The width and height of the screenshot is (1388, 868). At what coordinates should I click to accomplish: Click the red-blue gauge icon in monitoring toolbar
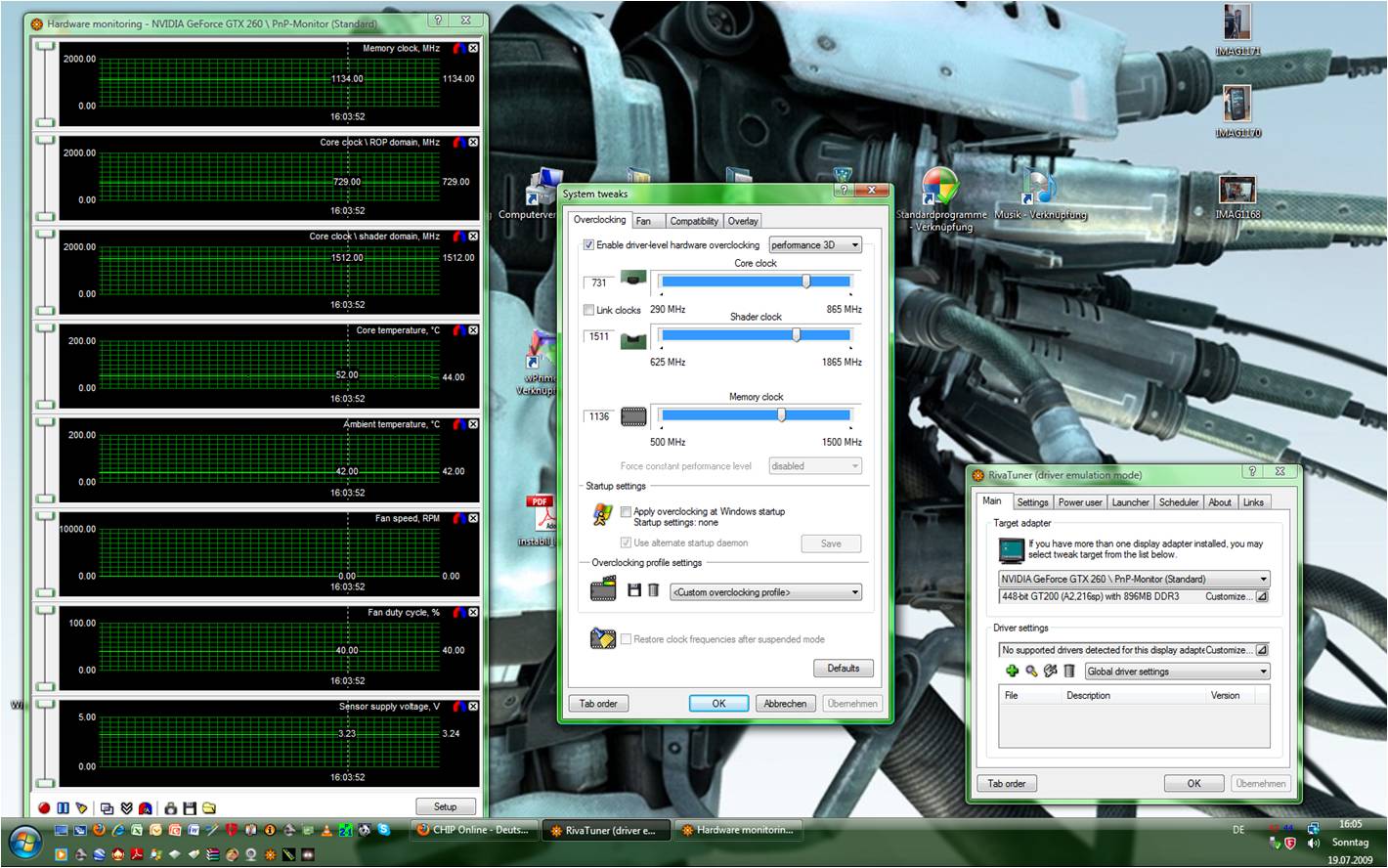145,808
